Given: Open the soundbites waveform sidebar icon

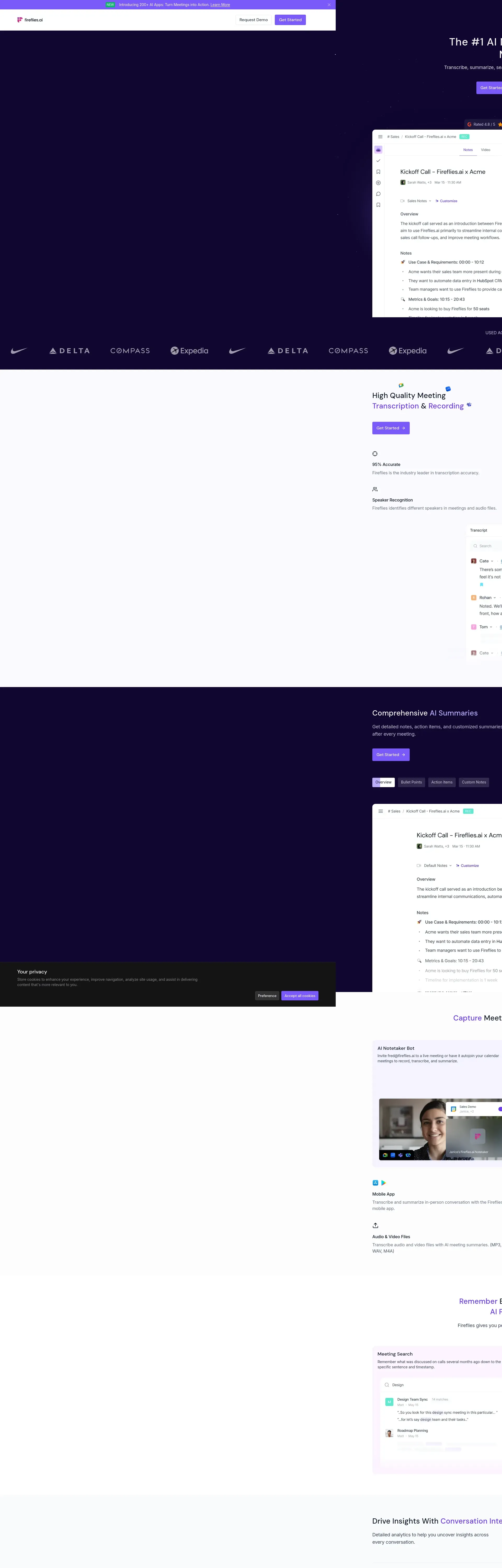Looking at the screenshot, I should point(378,183).
